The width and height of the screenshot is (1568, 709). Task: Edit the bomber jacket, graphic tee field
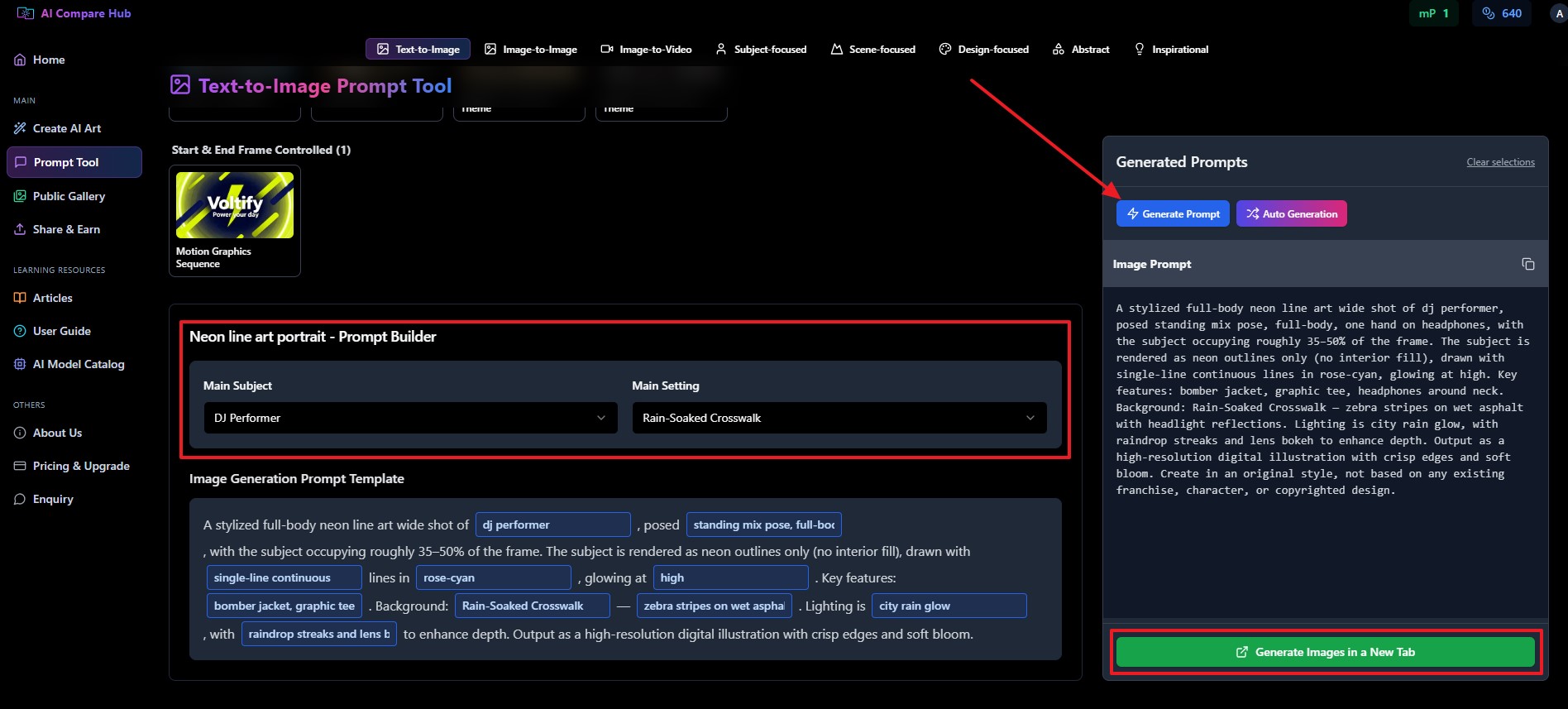pyautogui.click(x=284, y=606)
